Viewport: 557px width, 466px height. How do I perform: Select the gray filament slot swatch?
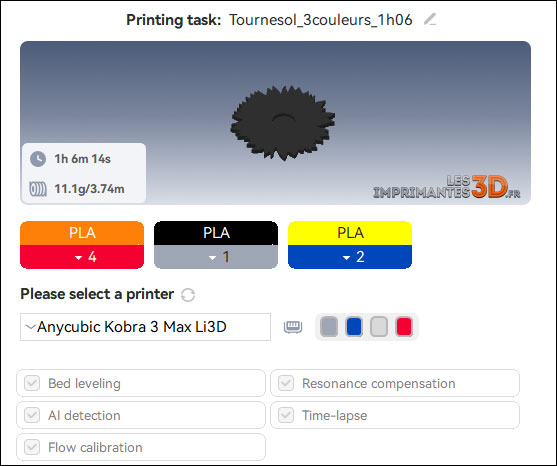click(329, 327)
